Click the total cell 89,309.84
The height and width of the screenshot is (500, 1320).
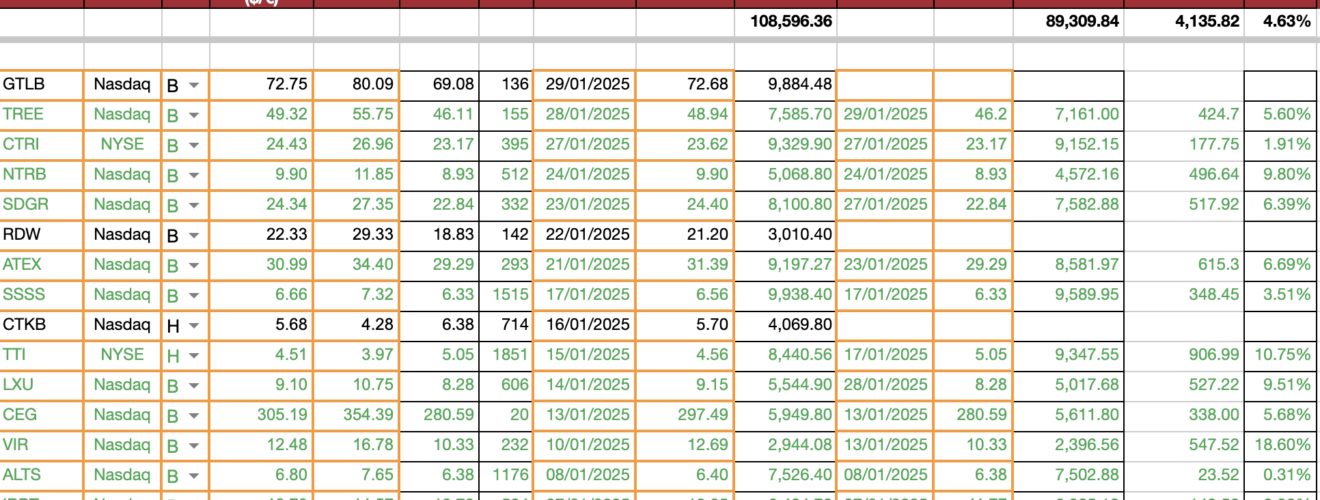click(1068, 22)
